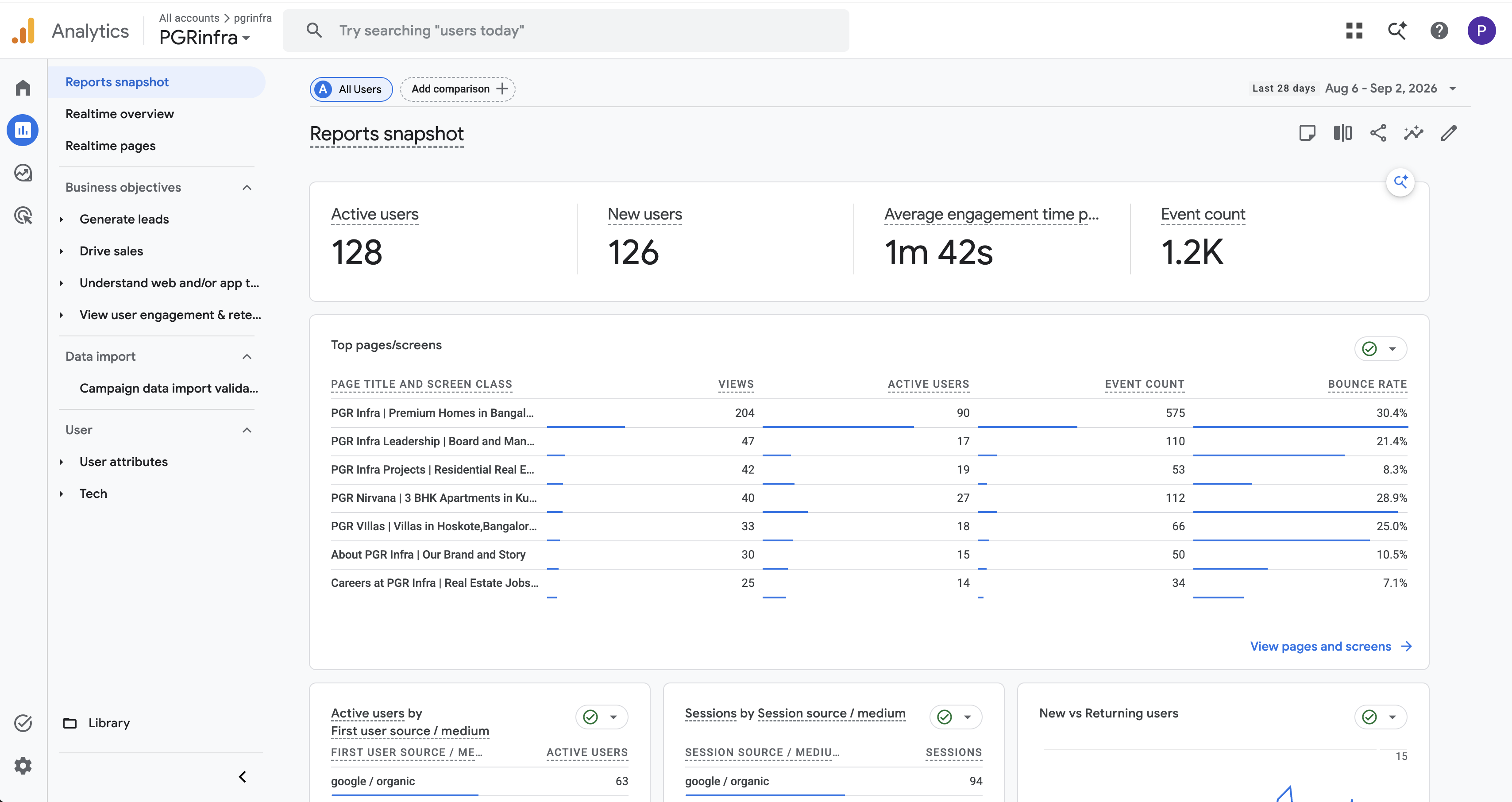Click the Average engagement time metric heading
The height and width of the screenshot is (802, 1512).
(991, 214)
